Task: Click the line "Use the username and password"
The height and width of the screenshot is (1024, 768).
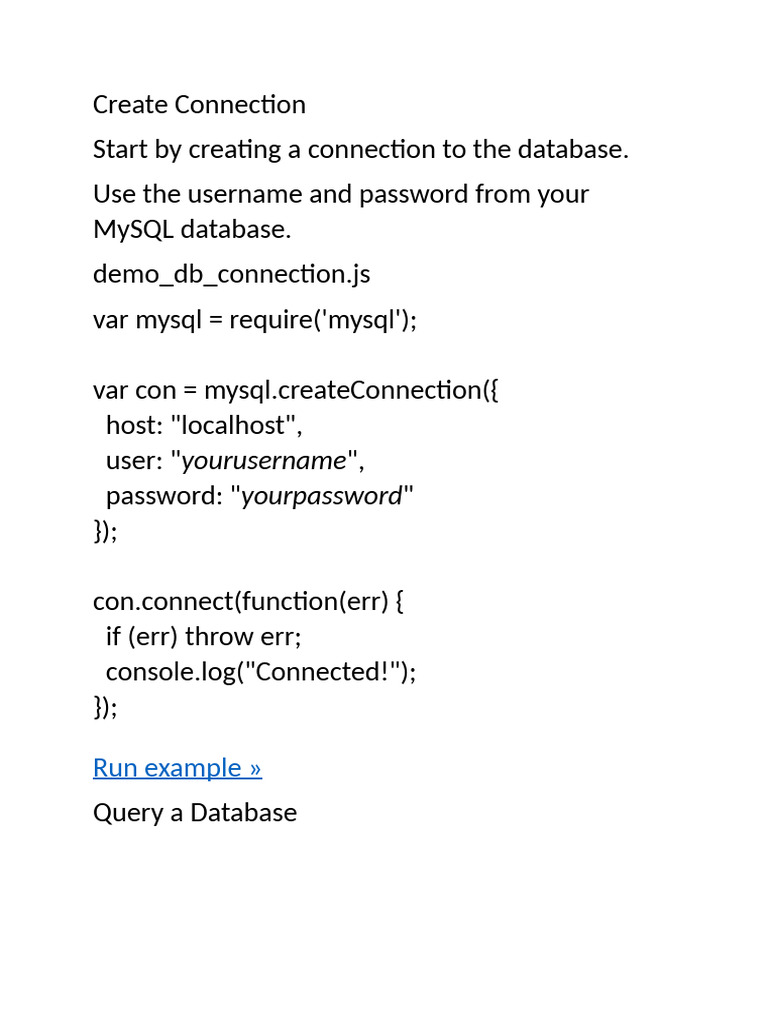Action: (340, 194)
